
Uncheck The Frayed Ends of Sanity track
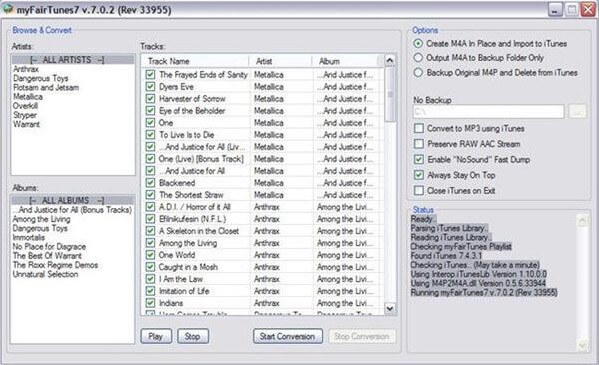point(150,75)
